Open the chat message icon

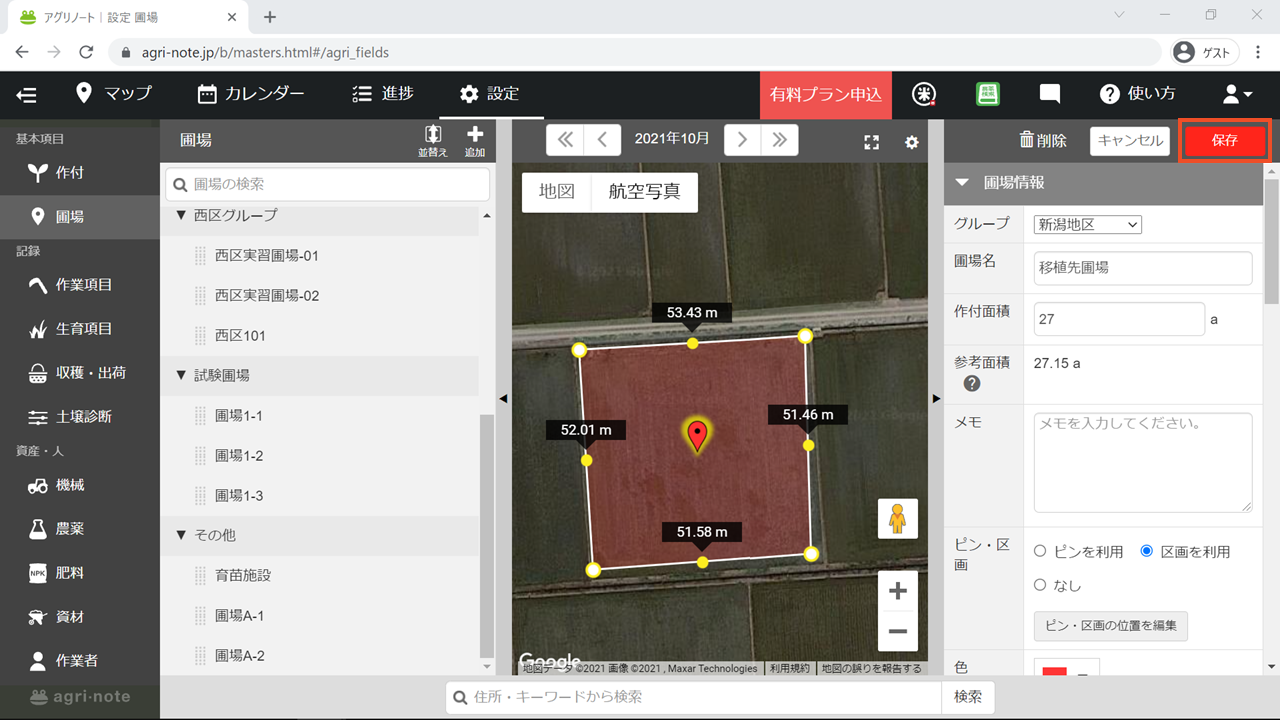[x=1049, y=94]
